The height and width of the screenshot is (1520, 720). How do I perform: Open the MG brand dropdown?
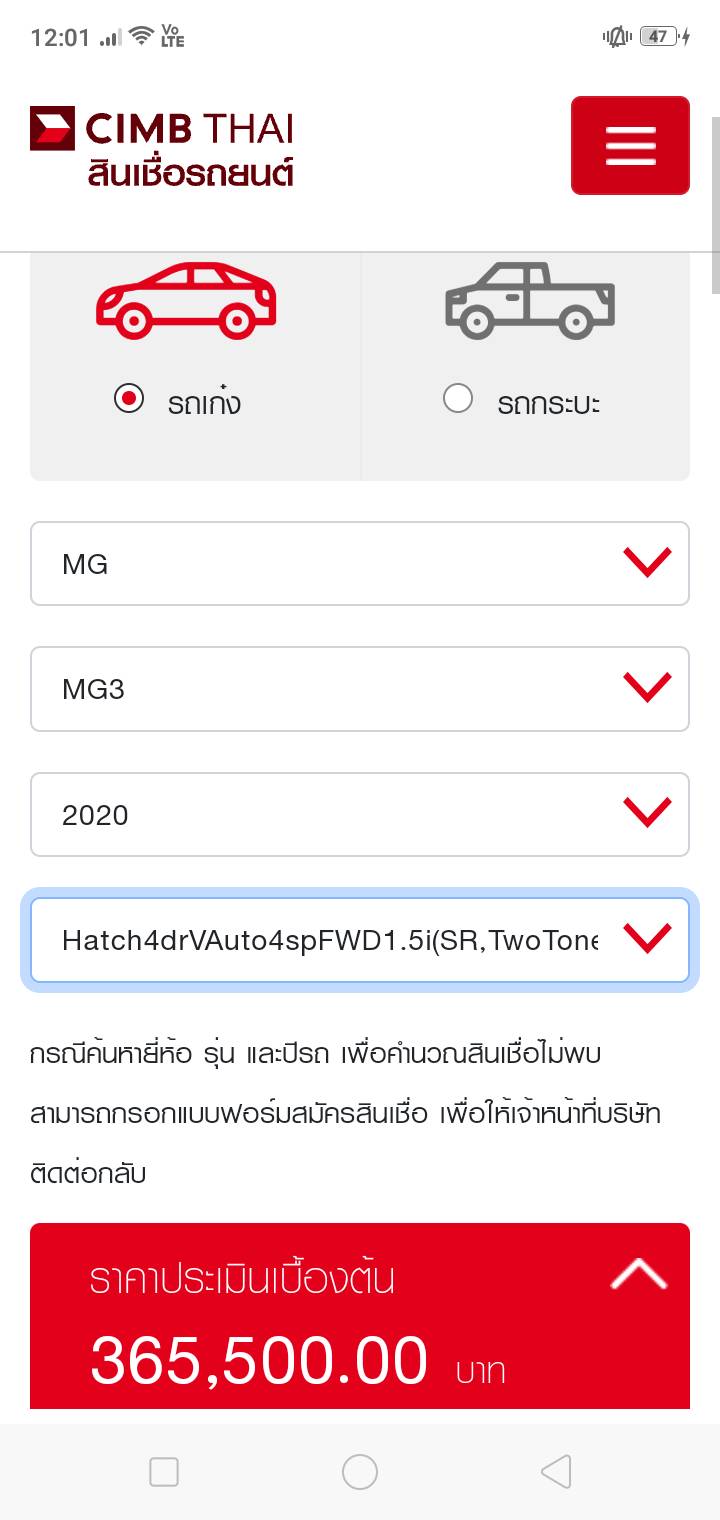coord(360,564)
